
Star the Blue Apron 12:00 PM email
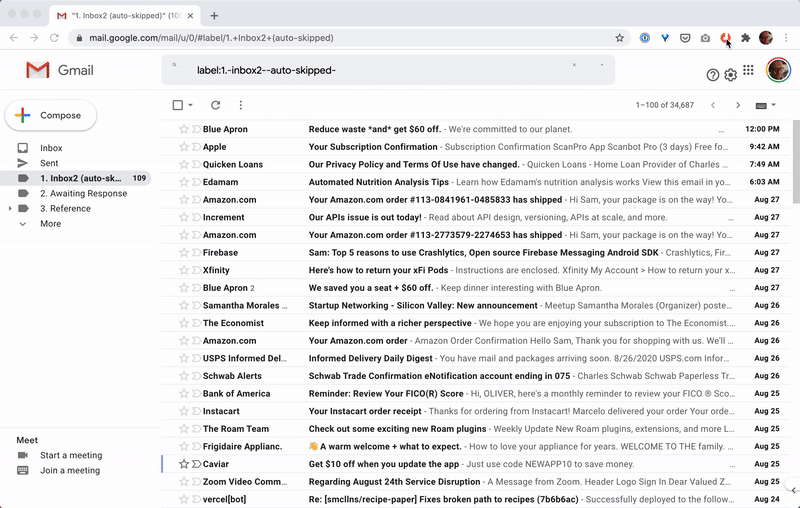point(184,130)
